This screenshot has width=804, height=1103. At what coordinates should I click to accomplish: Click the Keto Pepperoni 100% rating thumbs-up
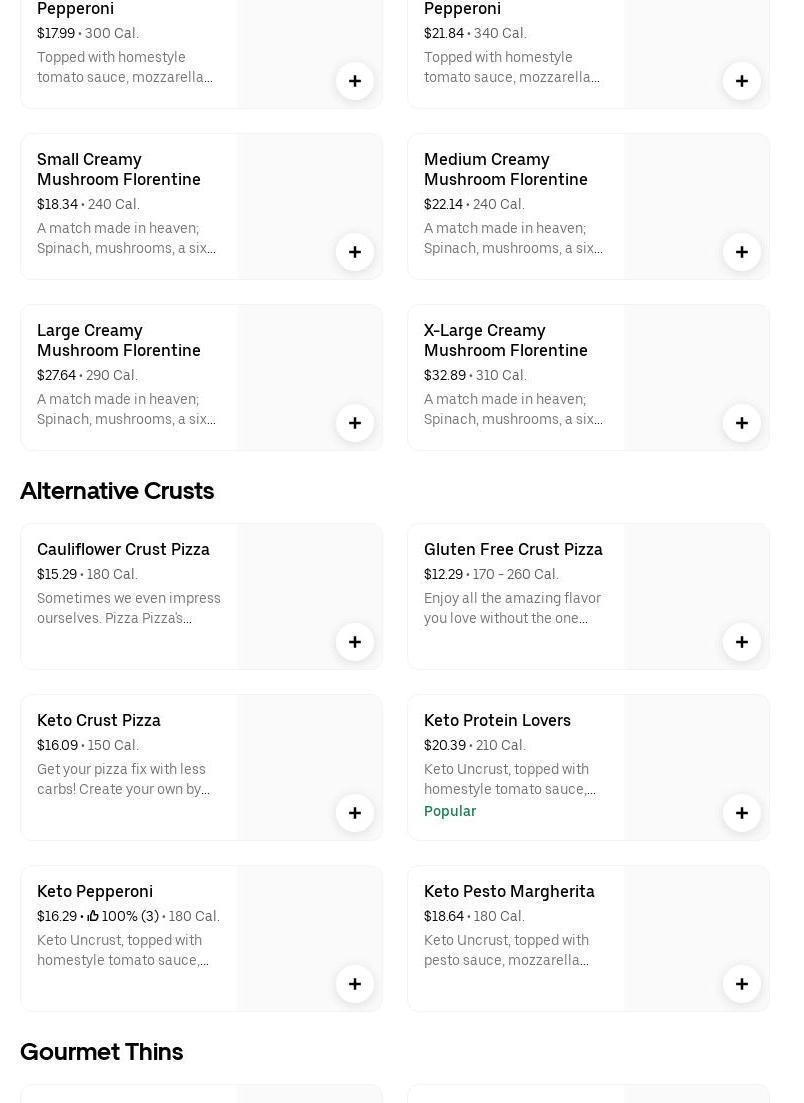(x=93, y=916)
